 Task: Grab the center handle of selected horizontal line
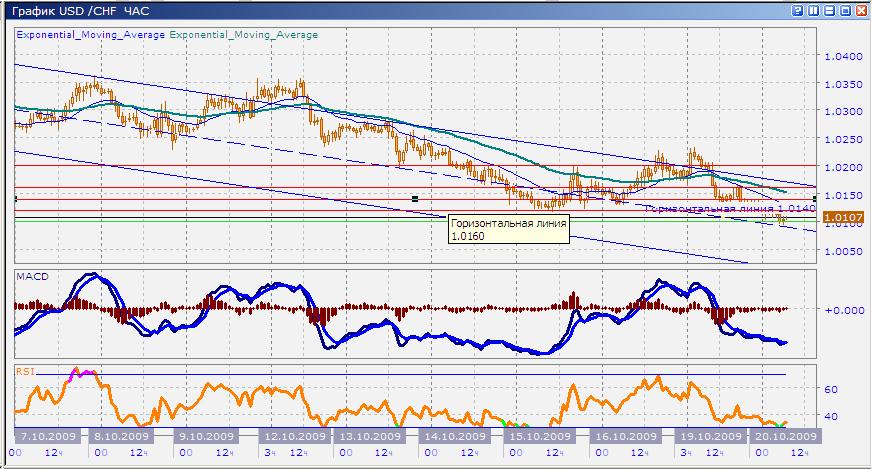415,199
